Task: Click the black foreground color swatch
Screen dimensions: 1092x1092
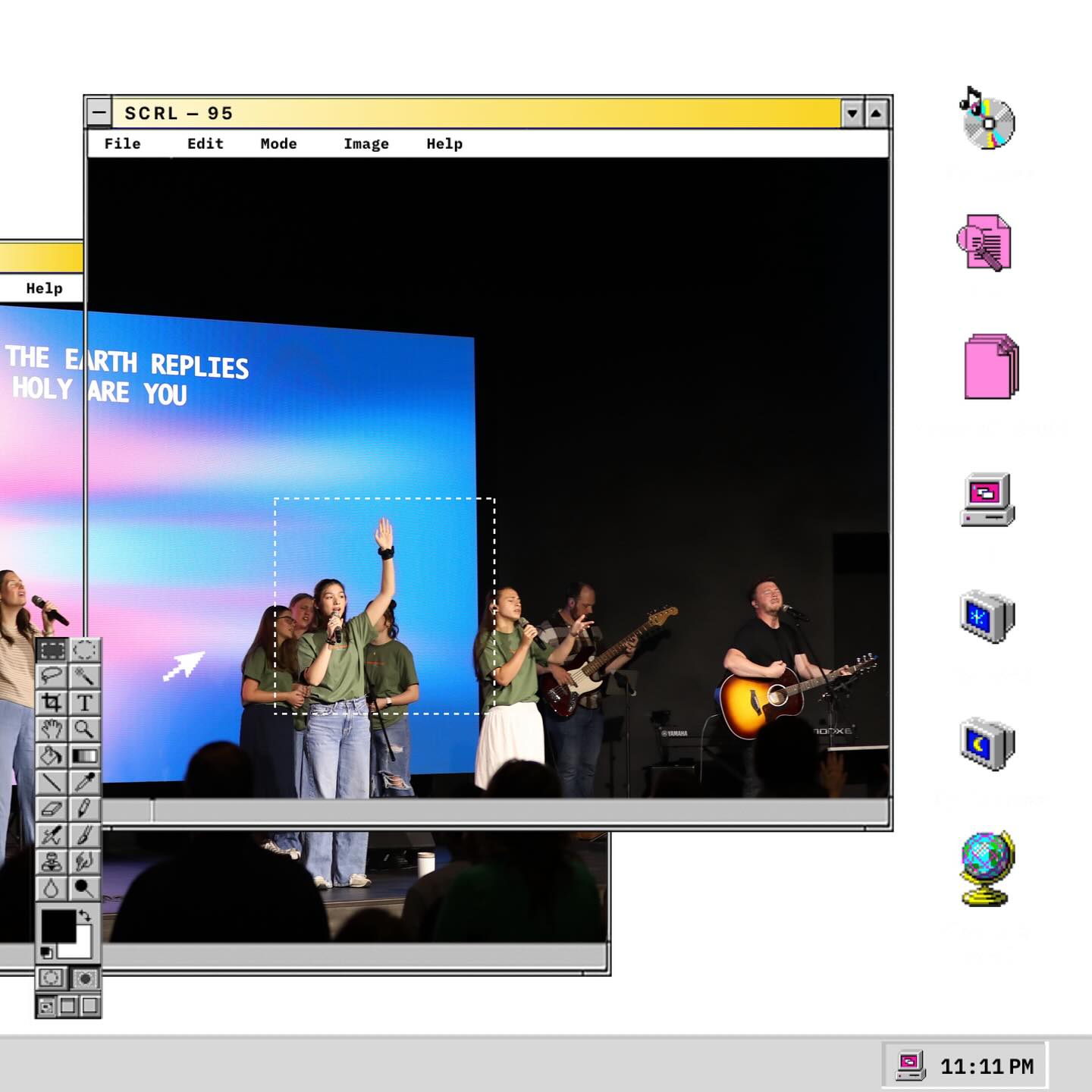Action: coord(58,925)
